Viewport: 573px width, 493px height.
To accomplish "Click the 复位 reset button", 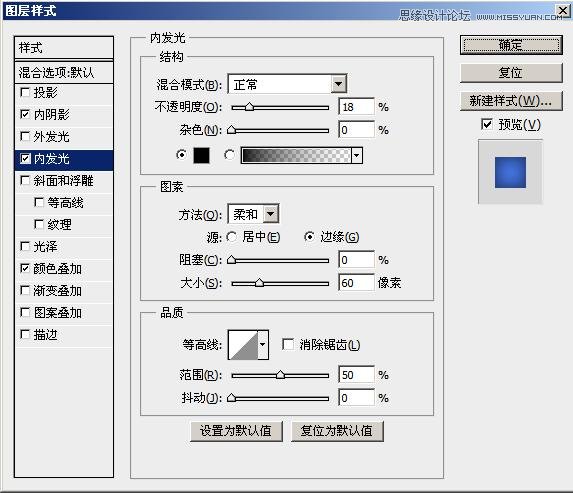I will [x=511, y=73].
